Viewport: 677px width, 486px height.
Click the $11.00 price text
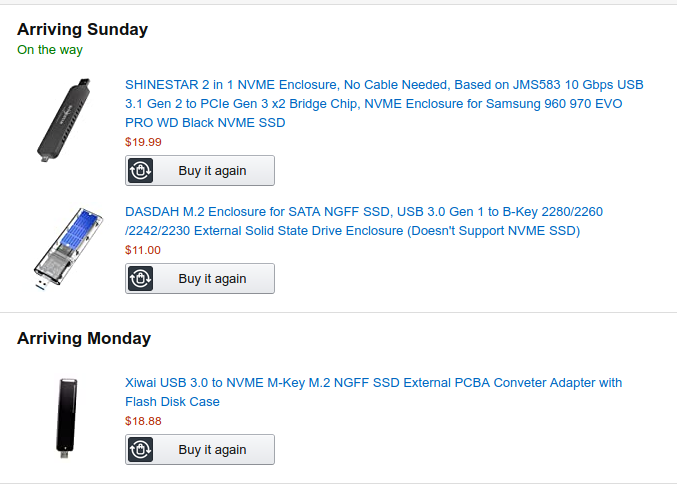(142, 250)
